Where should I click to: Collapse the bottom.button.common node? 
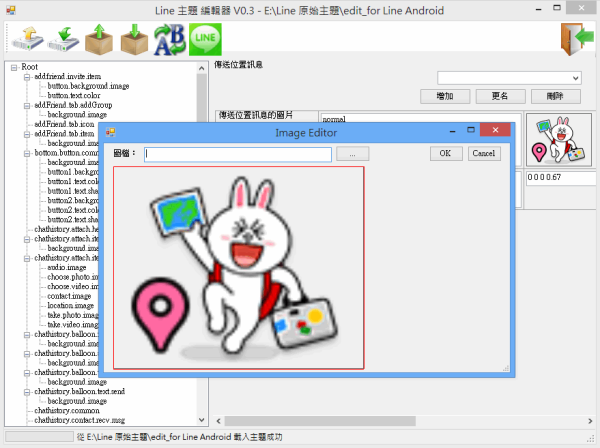(x=27, y=153)
